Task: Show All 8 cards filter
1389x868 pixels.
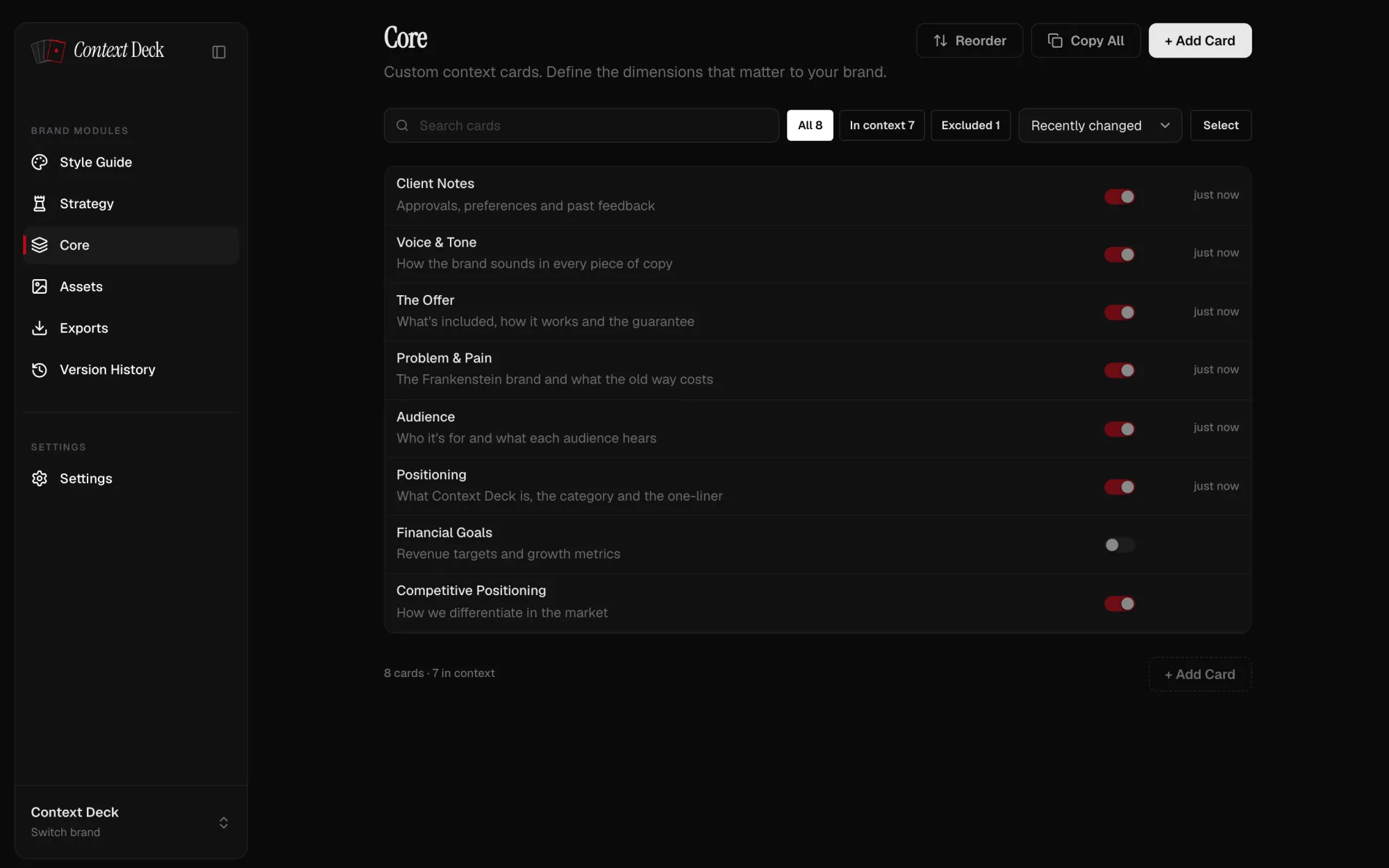Action: click(810, 126)
